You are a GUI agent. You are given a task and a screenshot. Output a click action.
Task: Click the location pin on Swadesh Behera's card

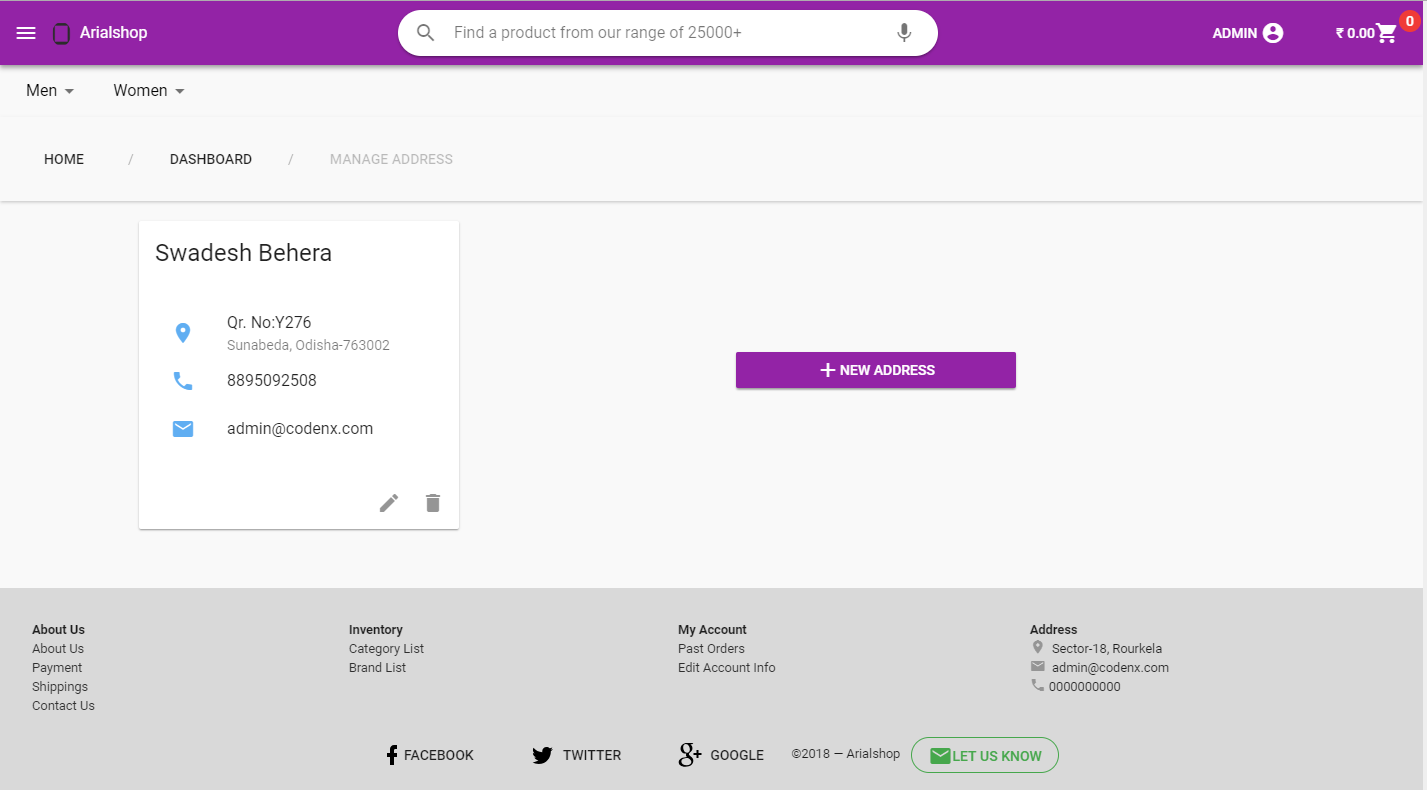pos(183,332)
